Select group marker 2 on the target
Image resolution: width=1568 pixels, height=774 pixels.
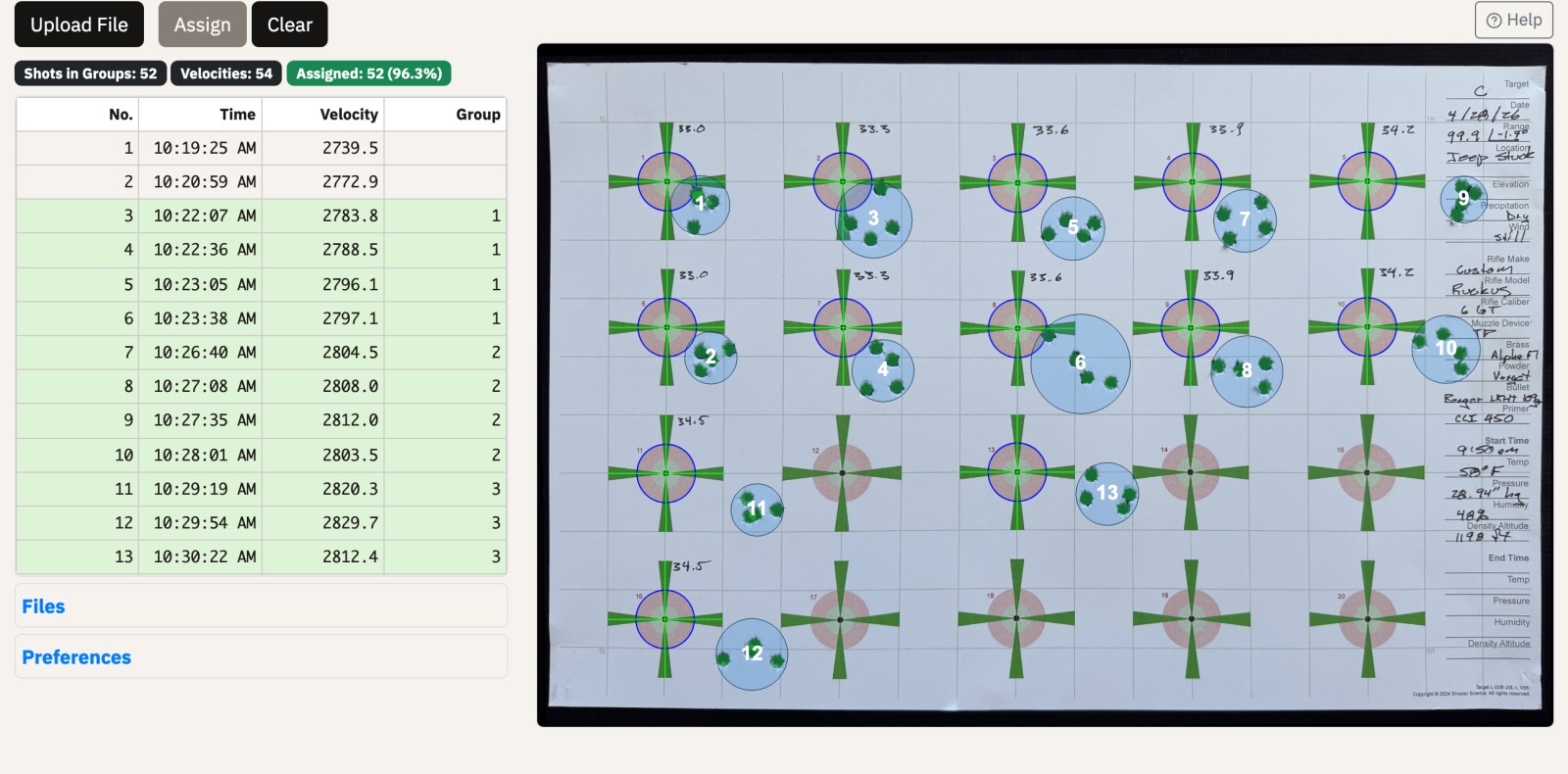[x=710, y=358]
